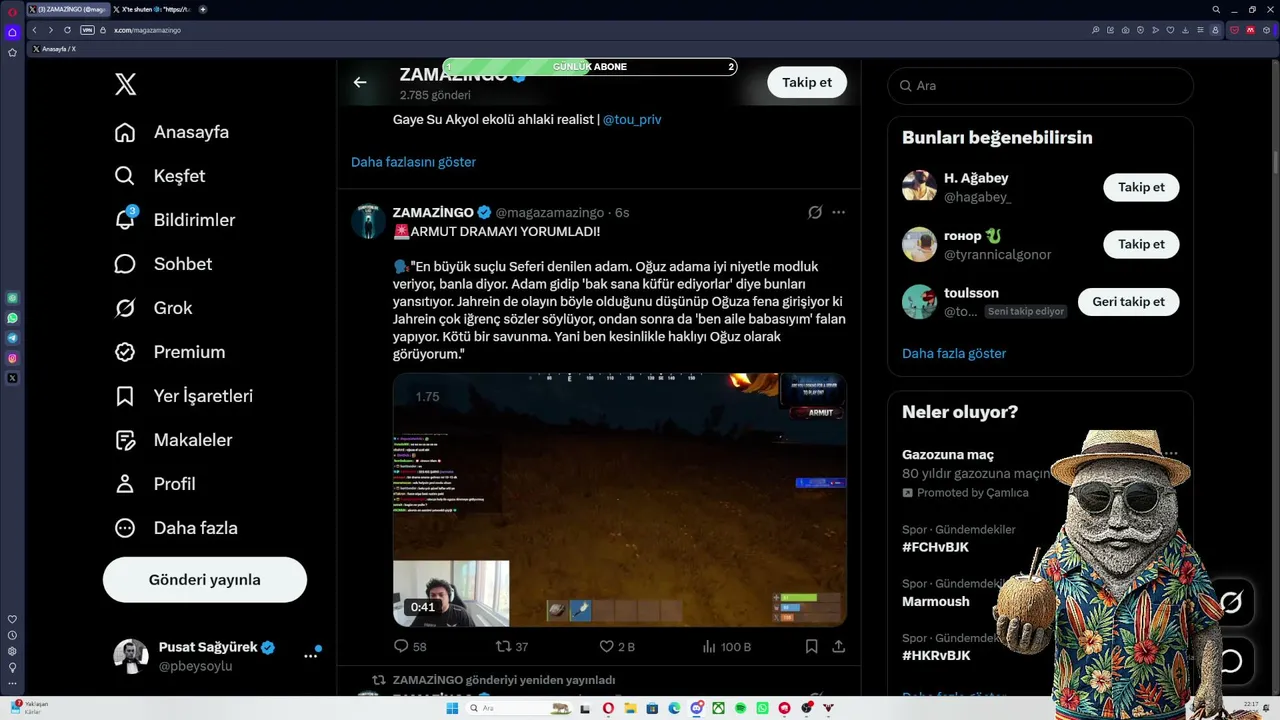The height and width of the screenshot is (720, 1280).
Task: Click Daha fazlasını göster link
Action: [413, 162]
